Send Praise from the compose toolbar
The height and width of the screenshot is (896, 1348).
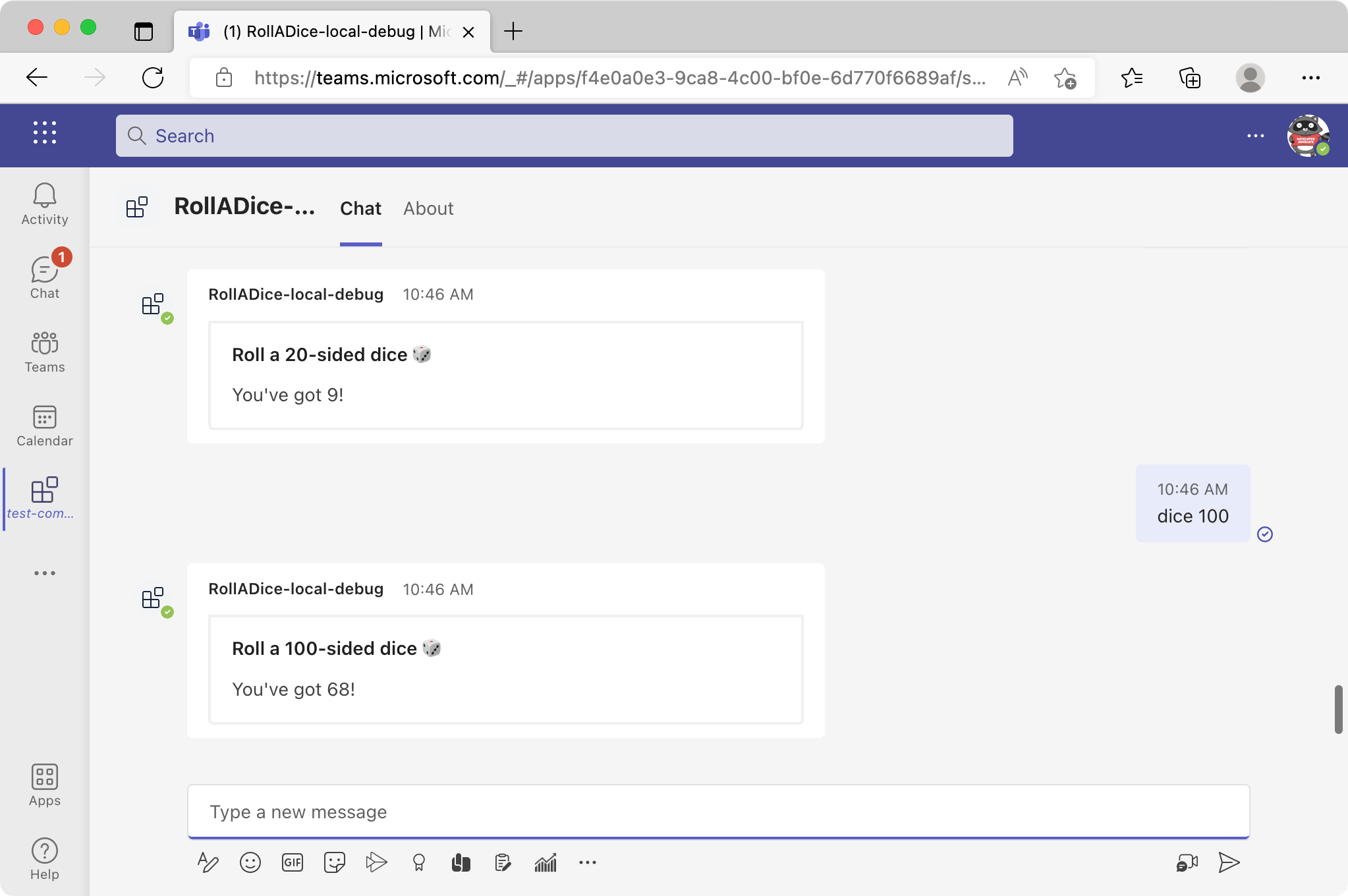pyautogui.click(x=418, y=862)
